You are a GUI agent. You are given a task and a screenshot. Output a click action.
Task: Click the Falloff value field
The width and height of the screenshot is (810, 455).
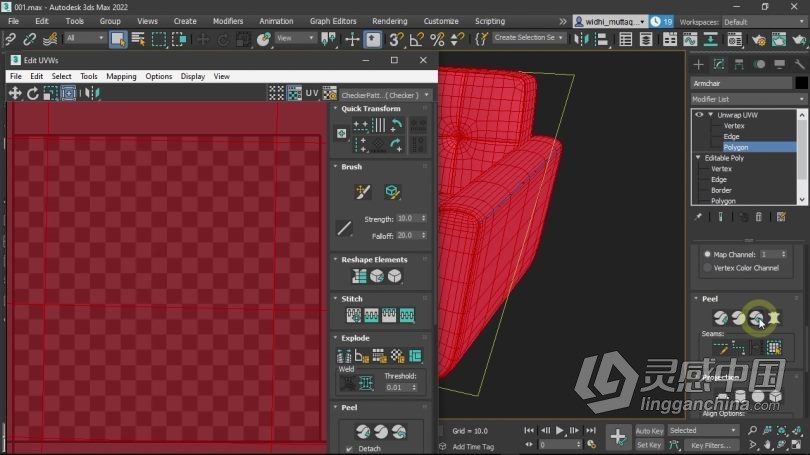point(408,236)
